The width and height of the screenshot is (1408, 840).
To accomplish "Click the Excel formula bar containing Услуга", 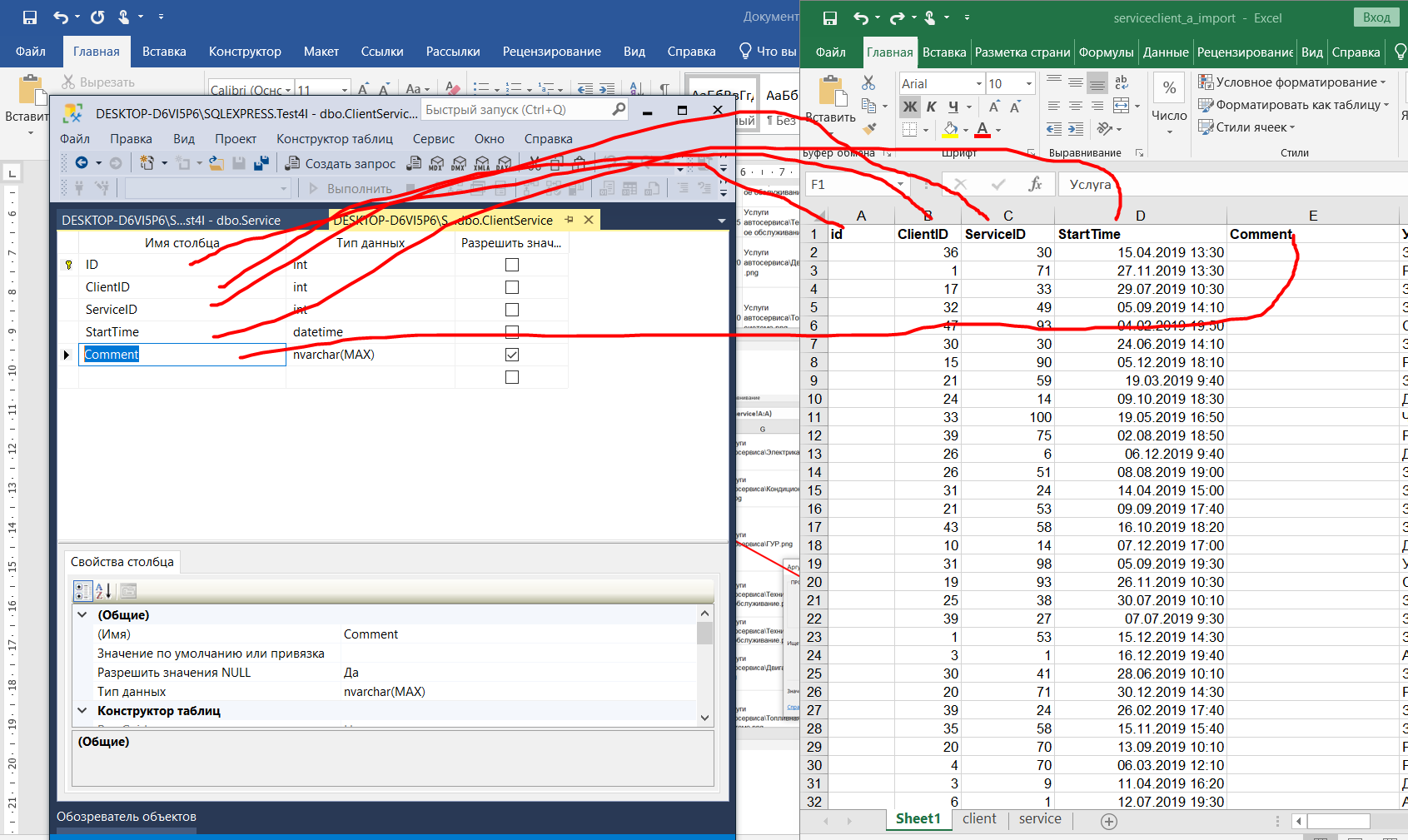I will (1232, 184).
